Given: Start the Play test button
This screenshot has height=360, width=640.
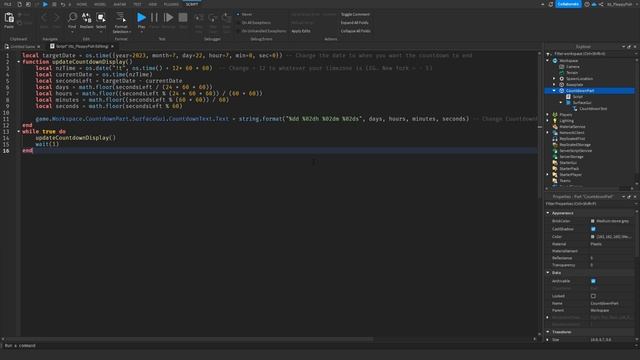Looking at the screenshot, I should coord(141,17).
